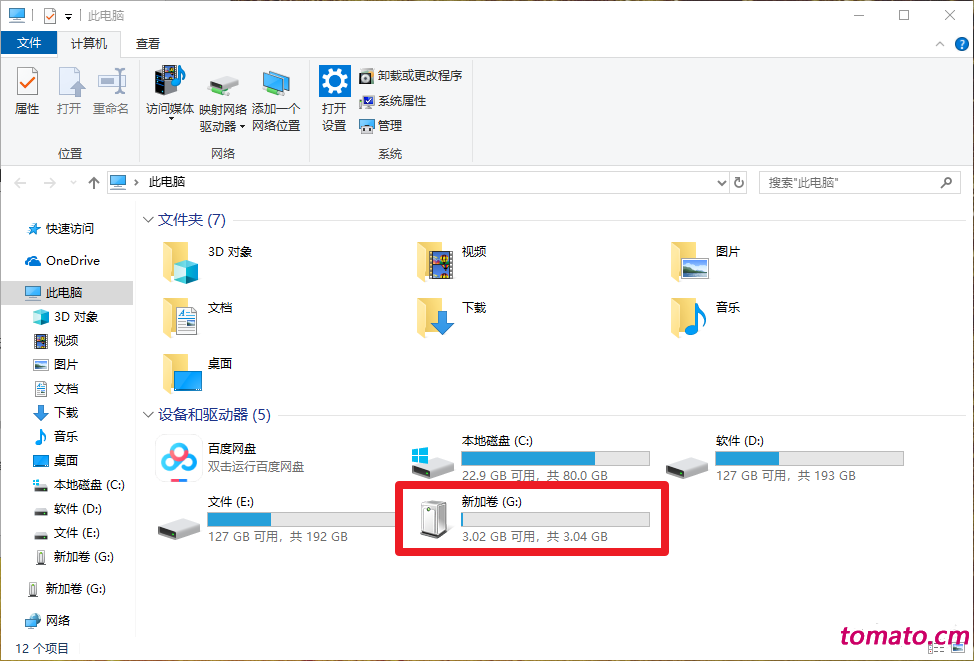Collapse the 设备和驱动器 (5) group
The height and width of the screenshot is (661, 974).
point(148,414)
